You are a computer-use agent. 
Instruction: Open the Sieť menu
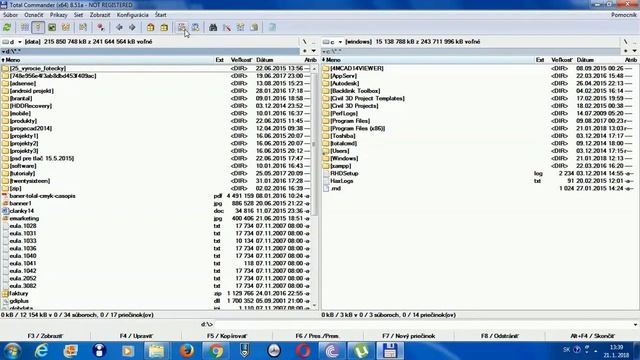pos(78,15)
